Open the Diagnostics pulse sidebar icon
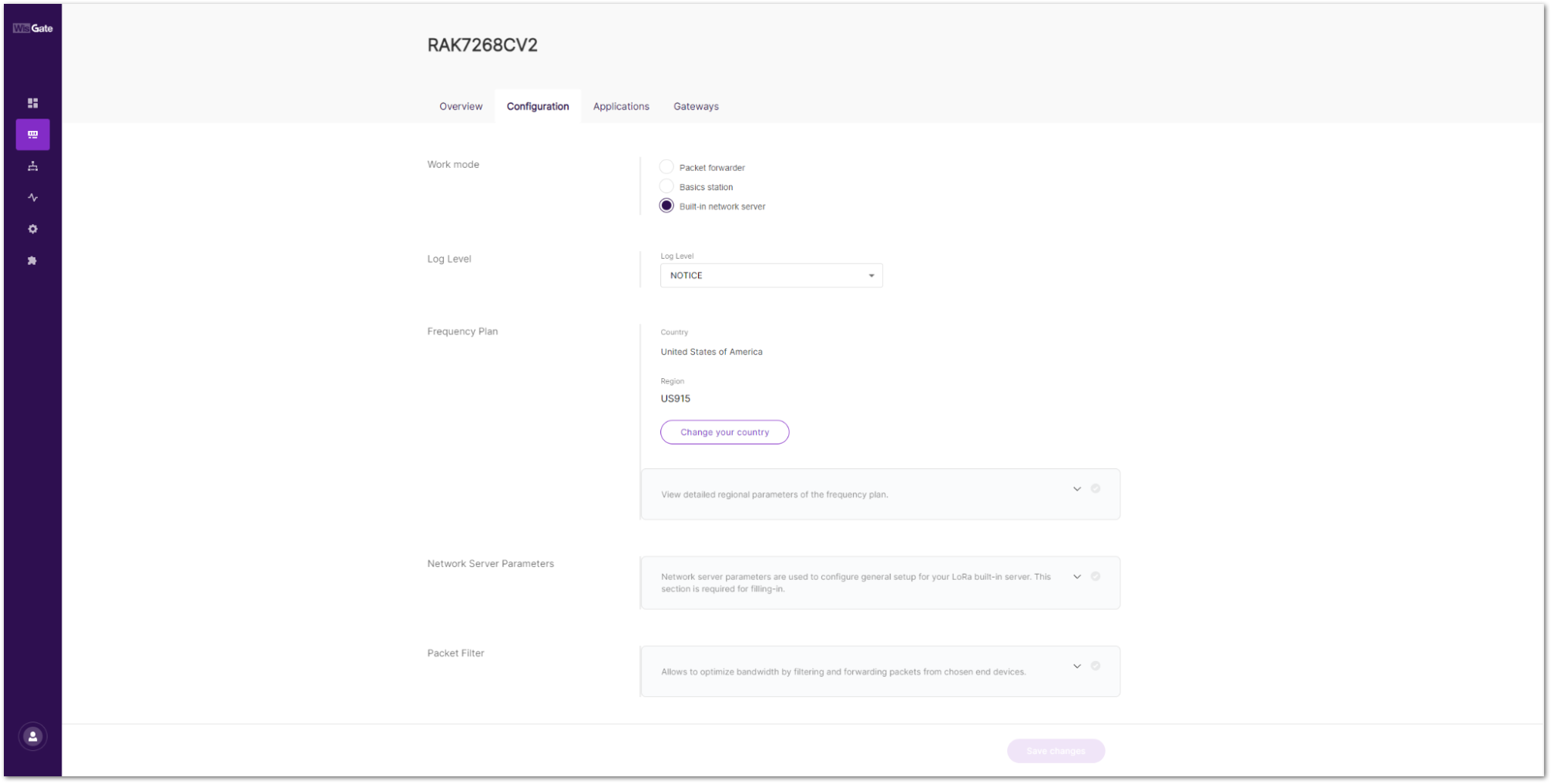 (x=33, y=198)
